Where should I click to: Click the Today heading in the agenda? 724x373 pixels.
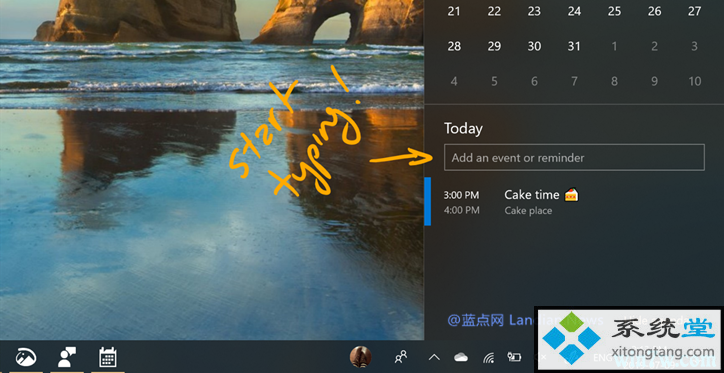coord(463,128)
